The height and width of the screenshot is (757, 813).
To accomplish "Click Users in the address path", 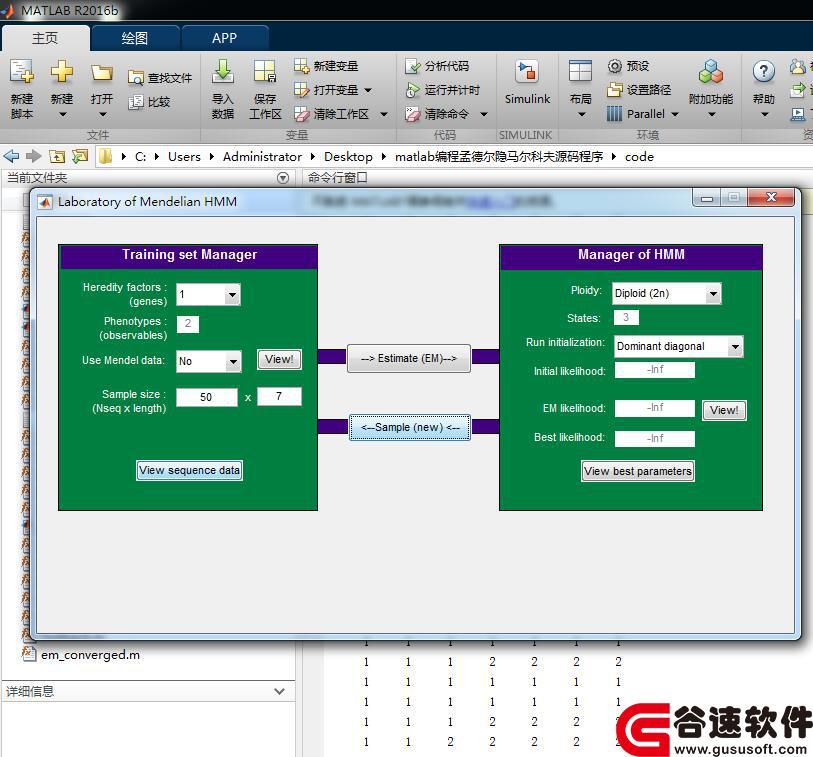I will coord(184,157).
